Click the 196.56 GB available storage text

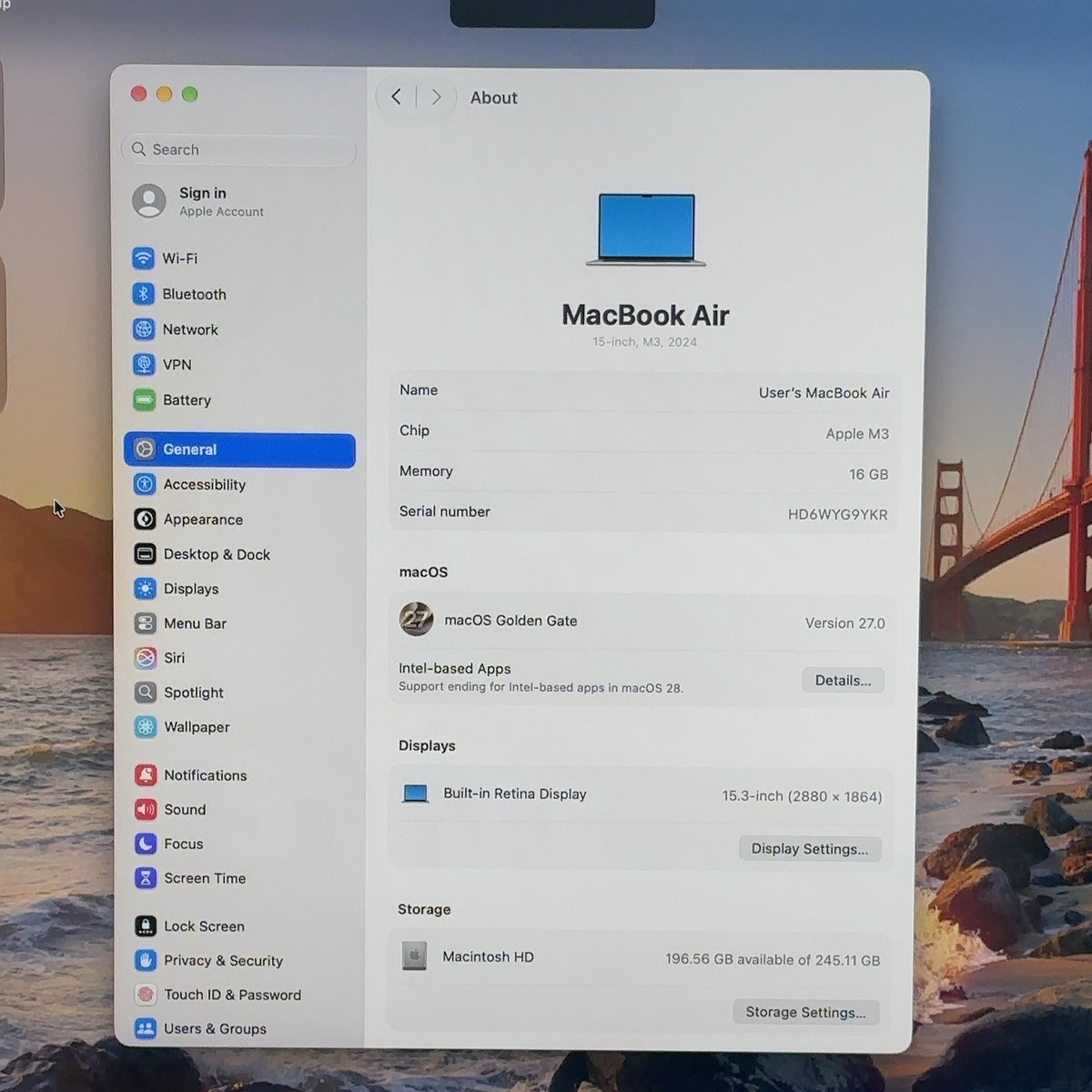pos(773,960)
